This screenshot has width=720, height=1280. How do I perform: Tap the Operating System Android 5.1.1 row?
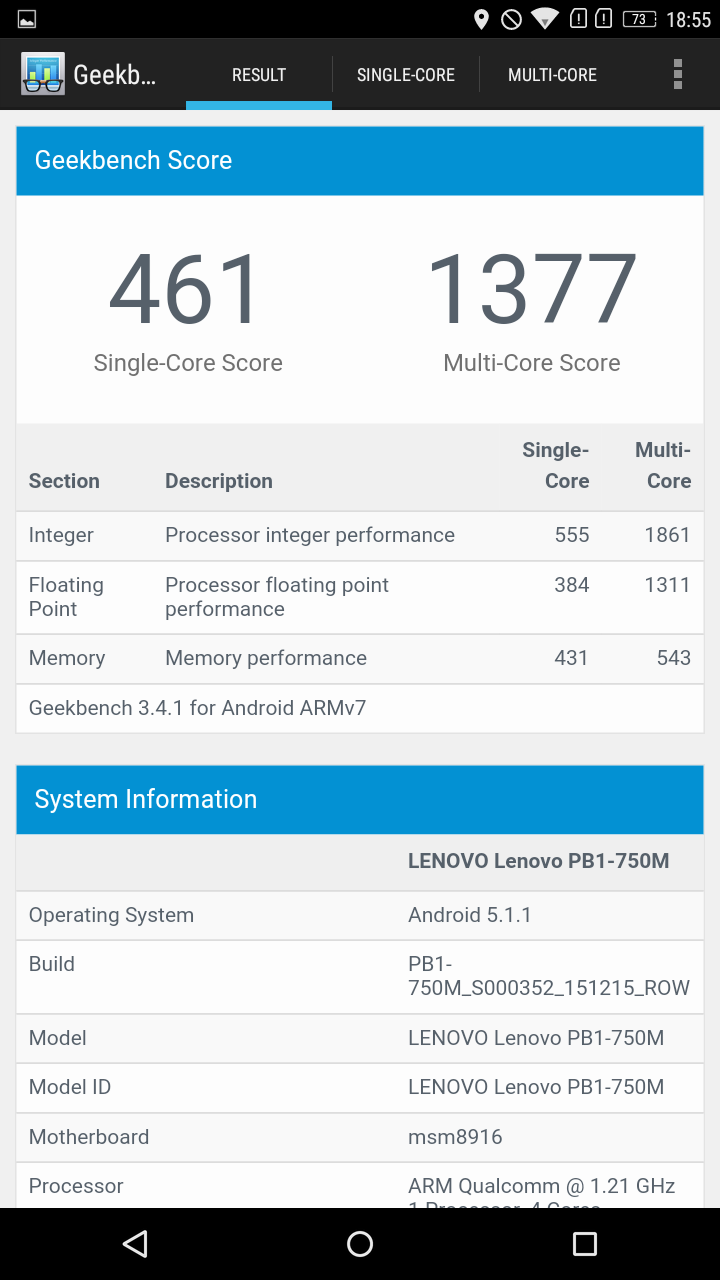tap(360, 915)
